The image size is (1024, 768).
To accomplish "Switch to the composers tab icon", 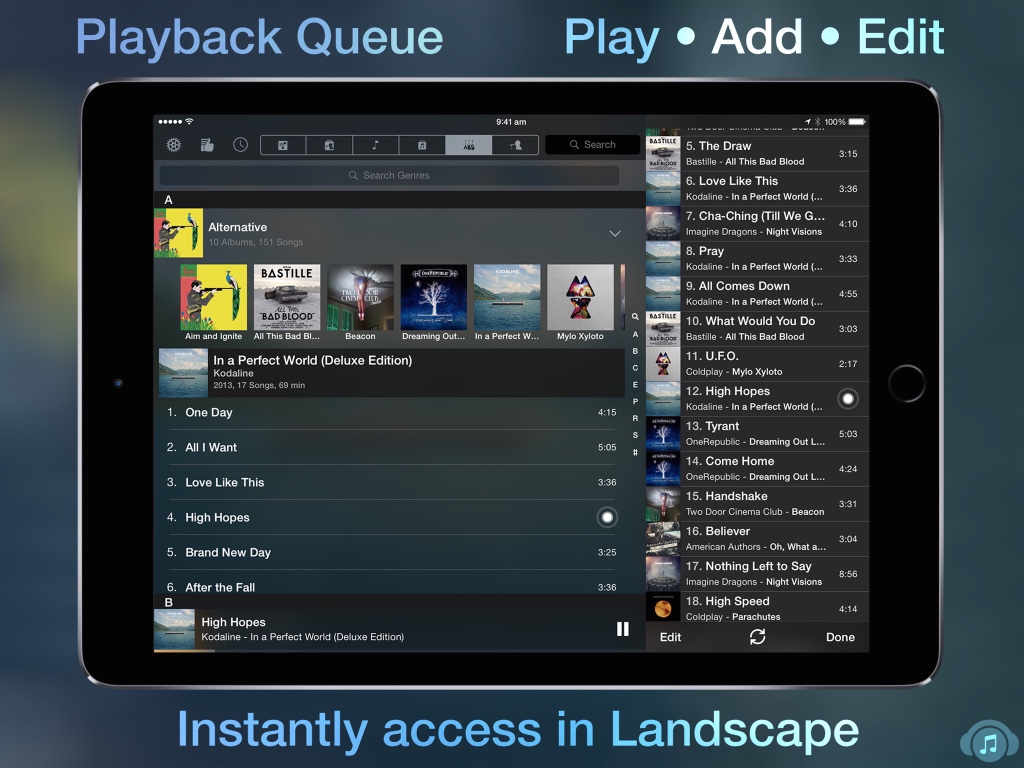I will pos(515,145).
